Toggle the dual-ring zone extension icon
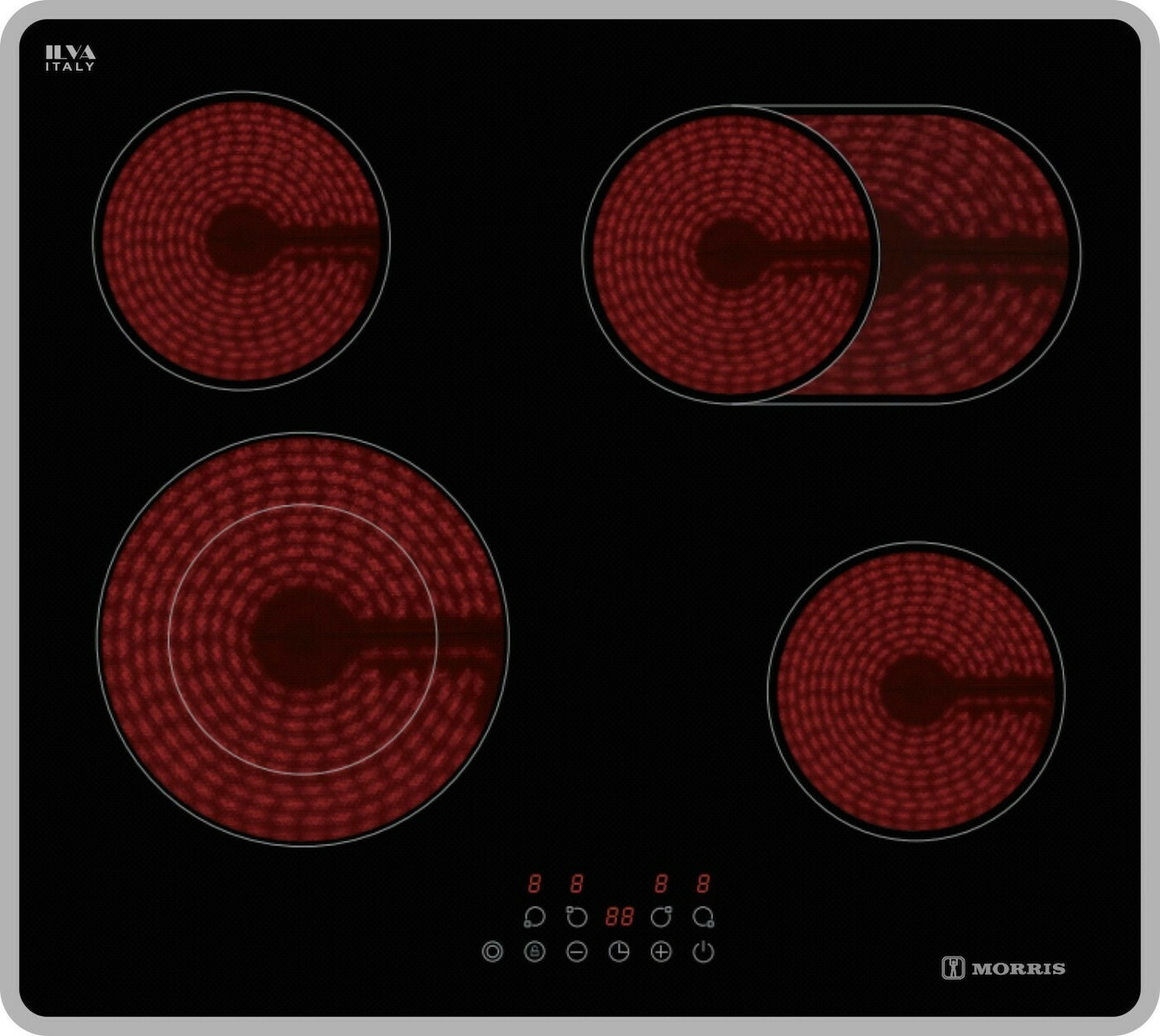Image resolution: width=1160 pixels, height=1036 pixels. [x=492, y=951]
